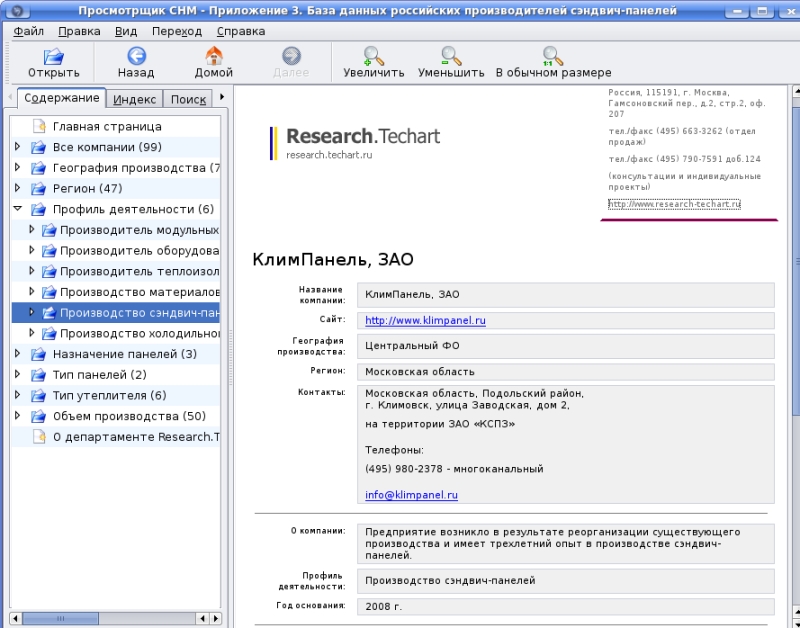Expand Производство сэндвич-пан subnode
800x628 pixels.
coord(32,312)
